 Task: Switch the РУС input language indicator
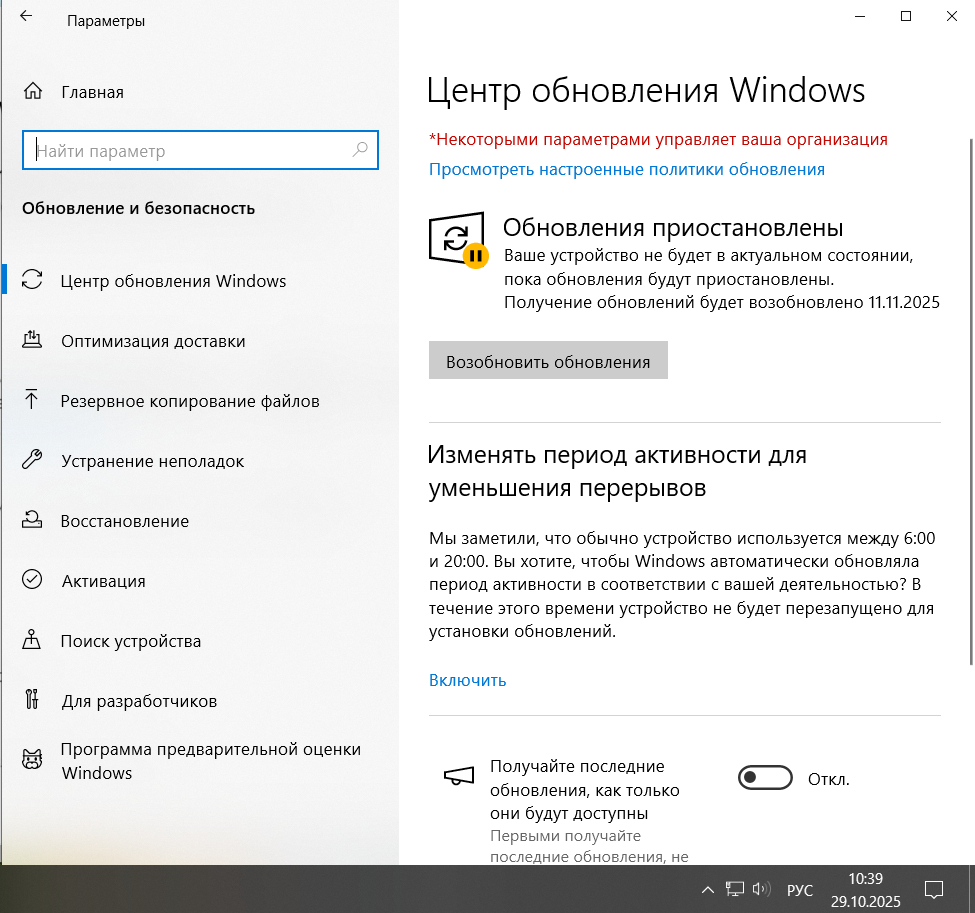coord(800,891)
